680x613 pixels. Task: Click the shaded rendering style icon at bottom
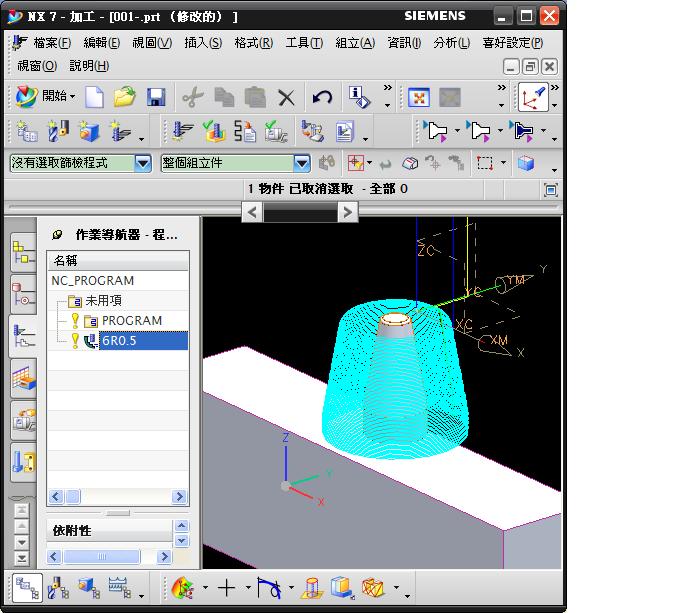183,588
